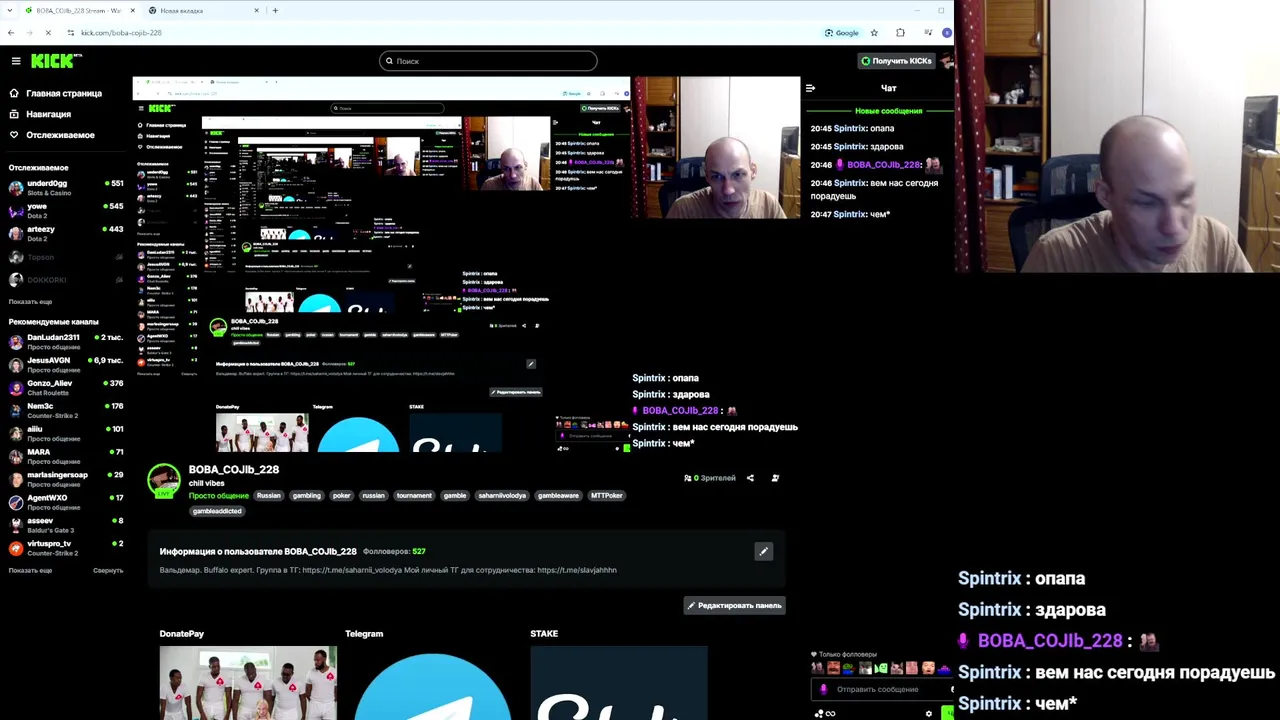Open DonatePay panel image

[x=248, y=683]
